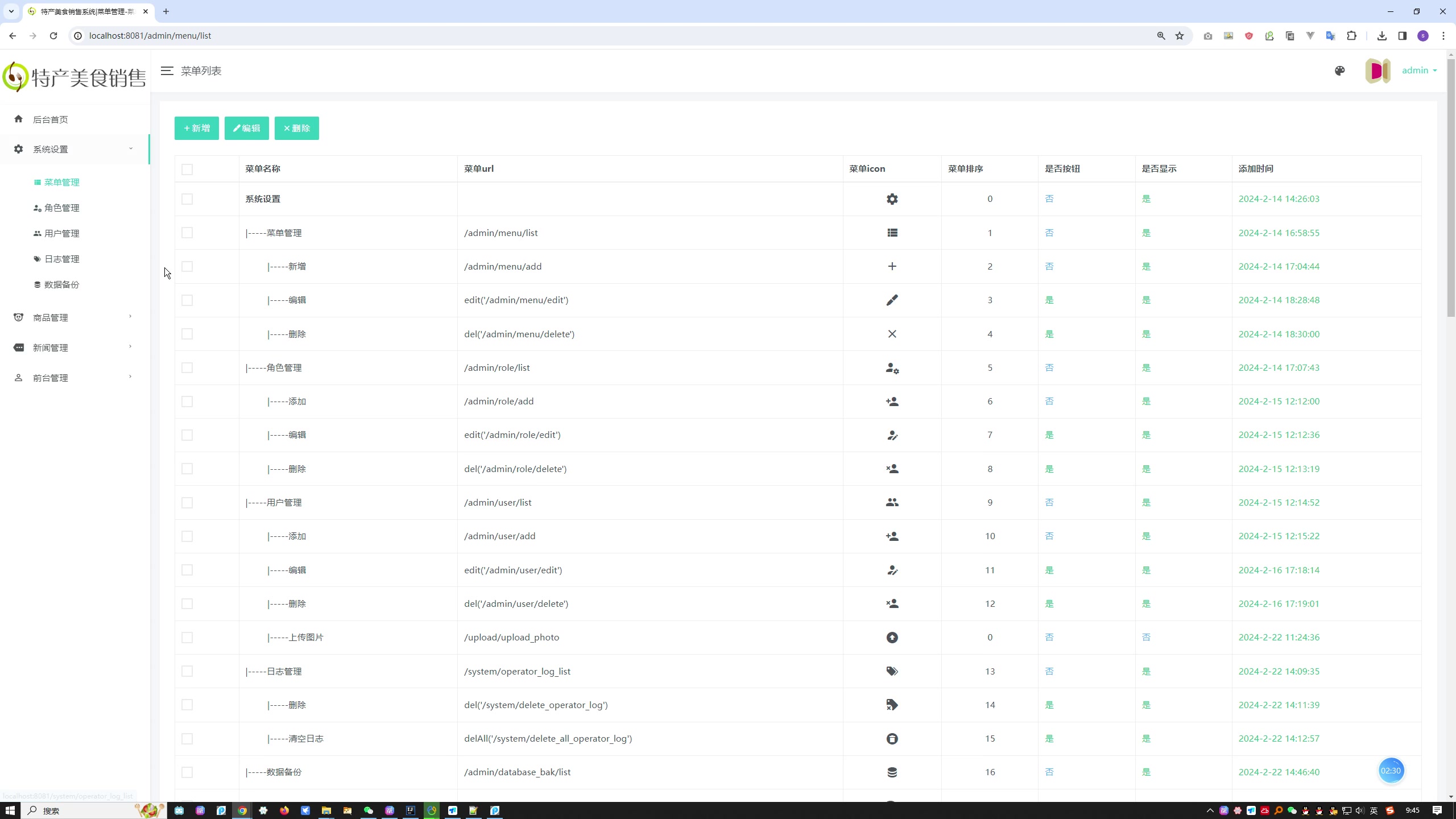Click the tags icon in operator_log_list row

pos(892,671)
